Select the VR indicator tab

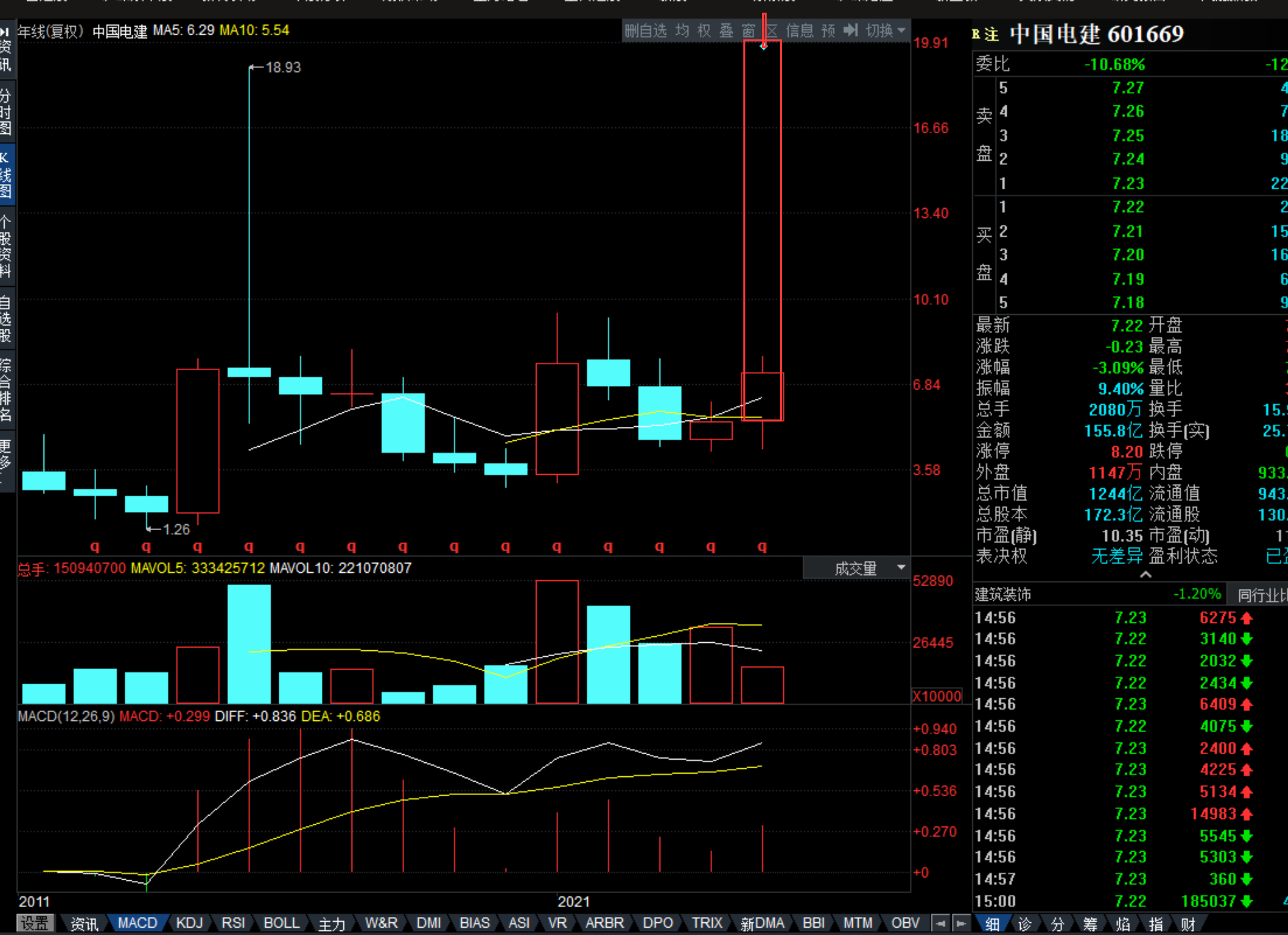tap(557, 923)
